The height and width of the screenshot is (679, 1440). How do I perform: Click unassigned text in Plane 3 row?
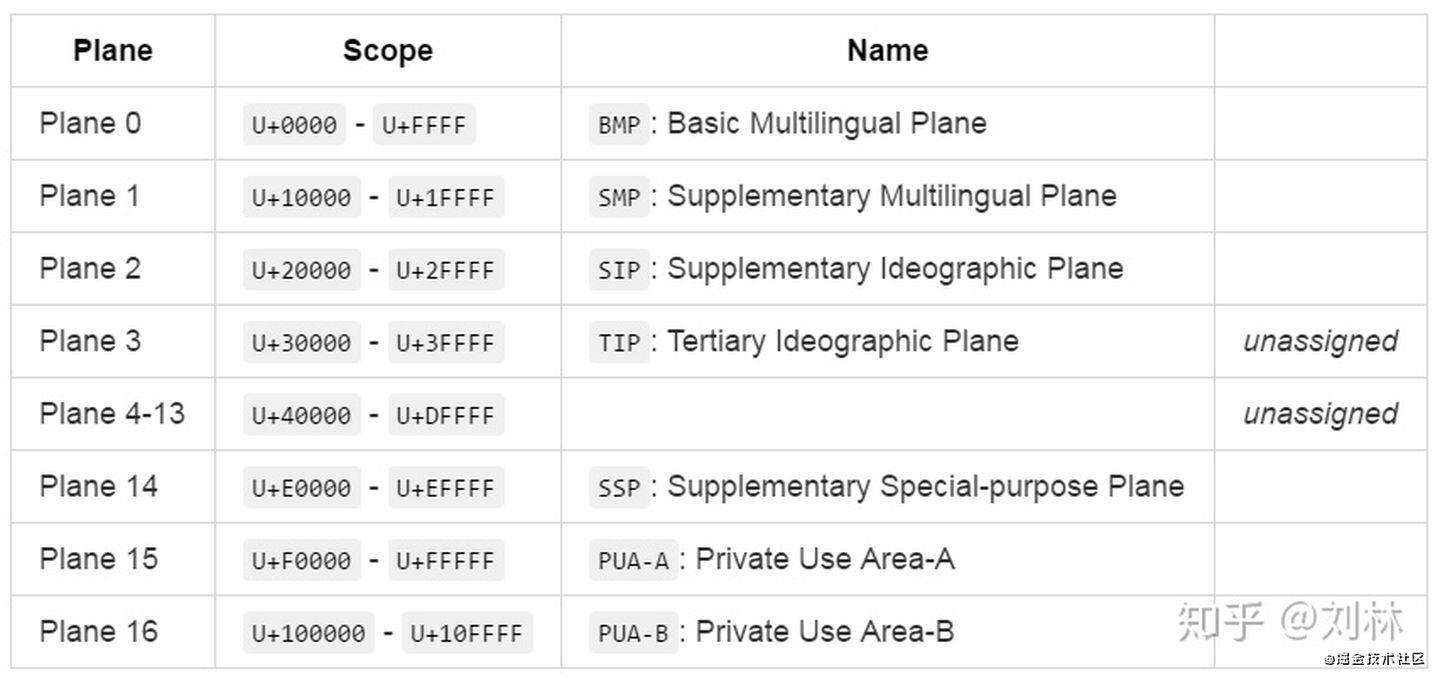click(1320, 341)
